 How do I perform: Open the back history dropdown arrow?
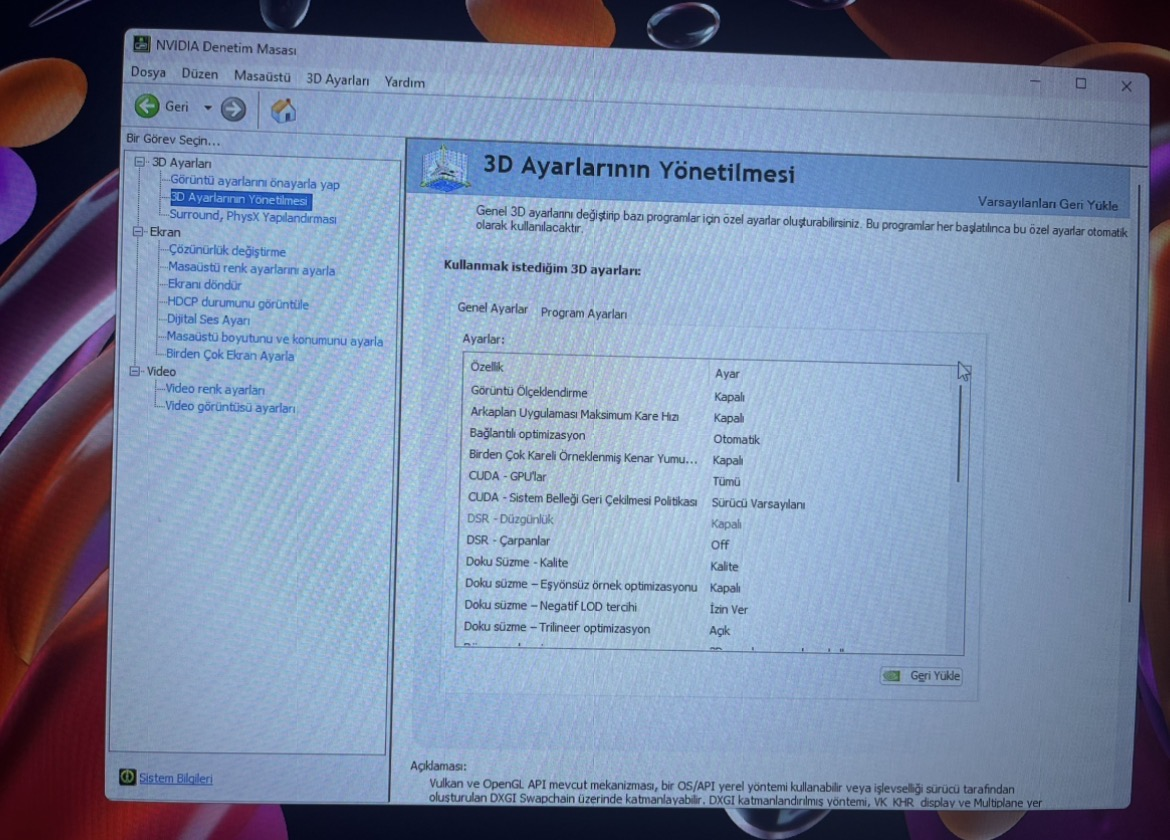207,107
